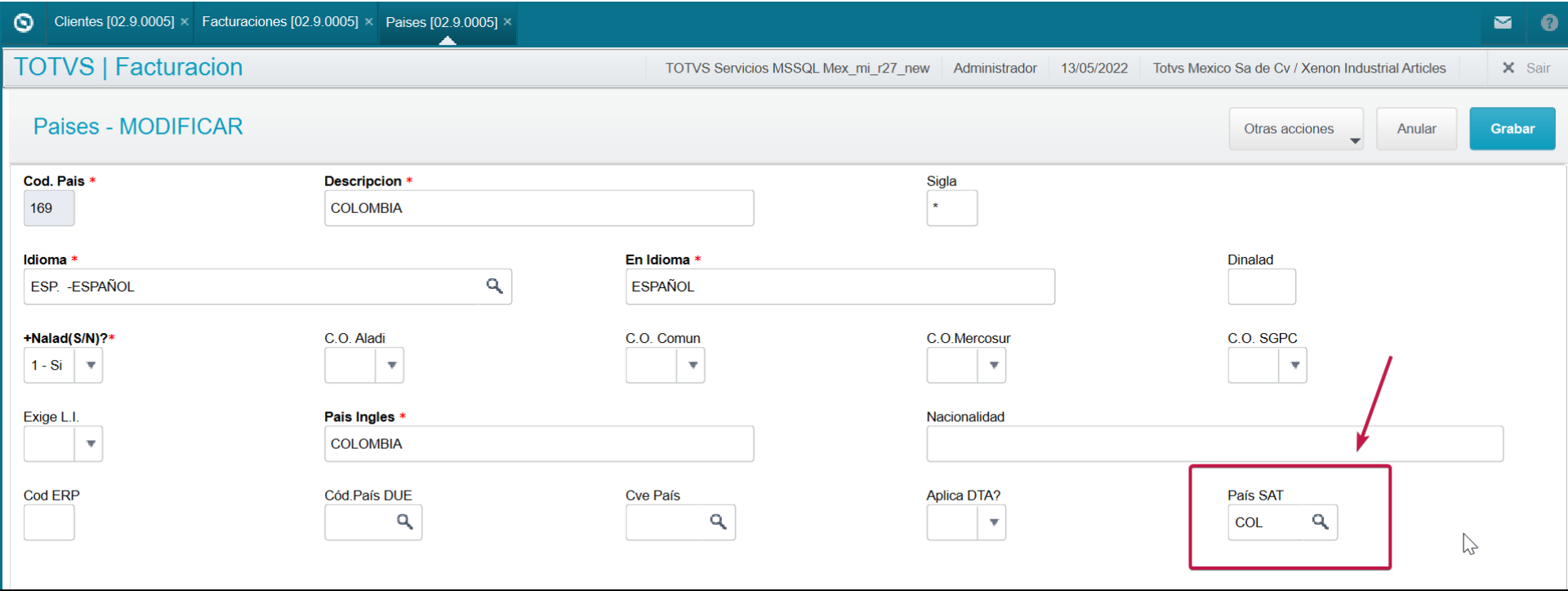Click the Paises - MODIFICAR heading
The image size is (1568, 591).
tap(138, 127)
